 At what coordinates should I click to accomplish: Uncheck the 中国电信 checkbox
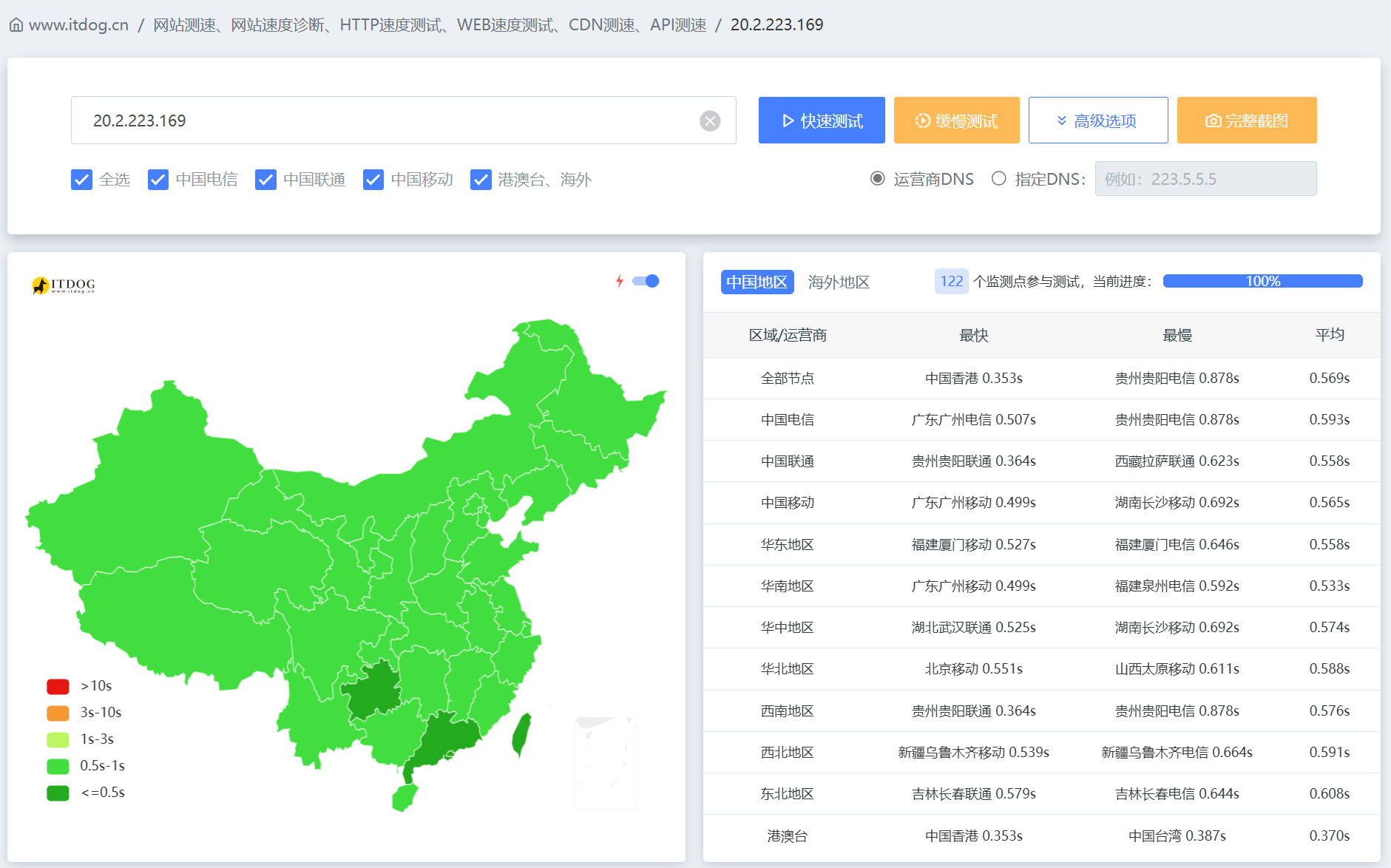coord(158,180)
